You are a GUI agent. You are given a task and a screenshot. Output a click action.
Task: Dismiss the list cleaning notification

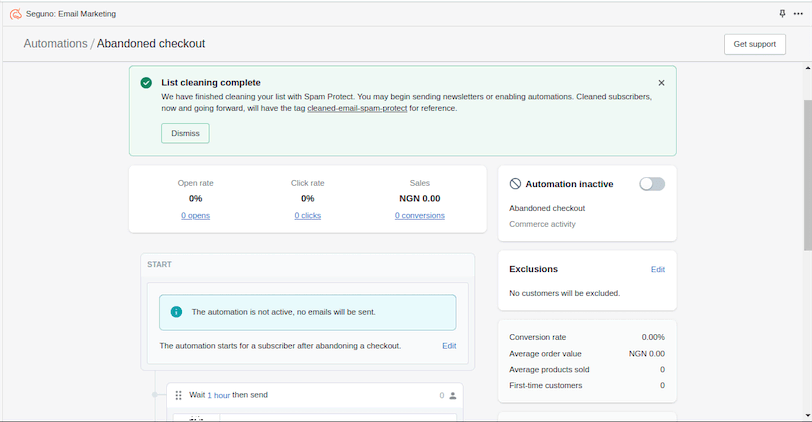[185, 133]
